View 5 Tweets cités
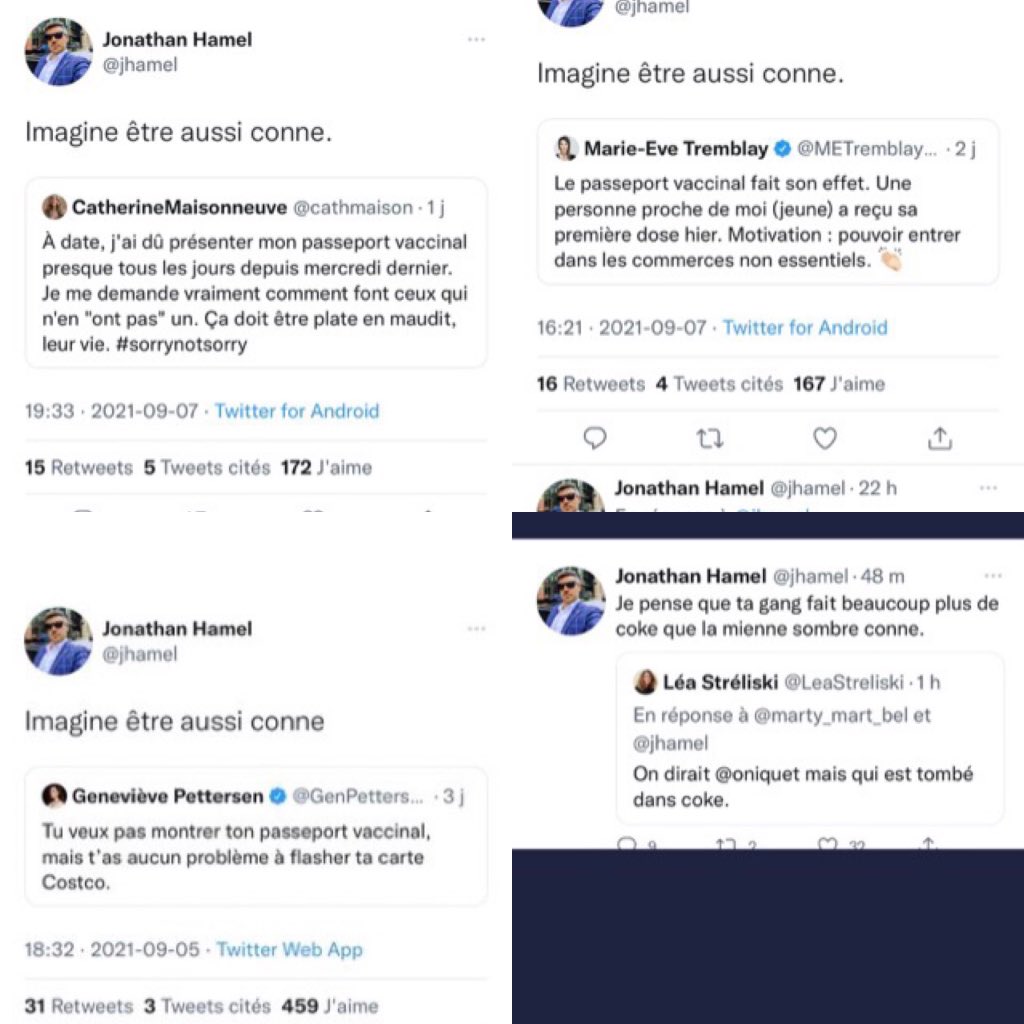 (206, 468)
